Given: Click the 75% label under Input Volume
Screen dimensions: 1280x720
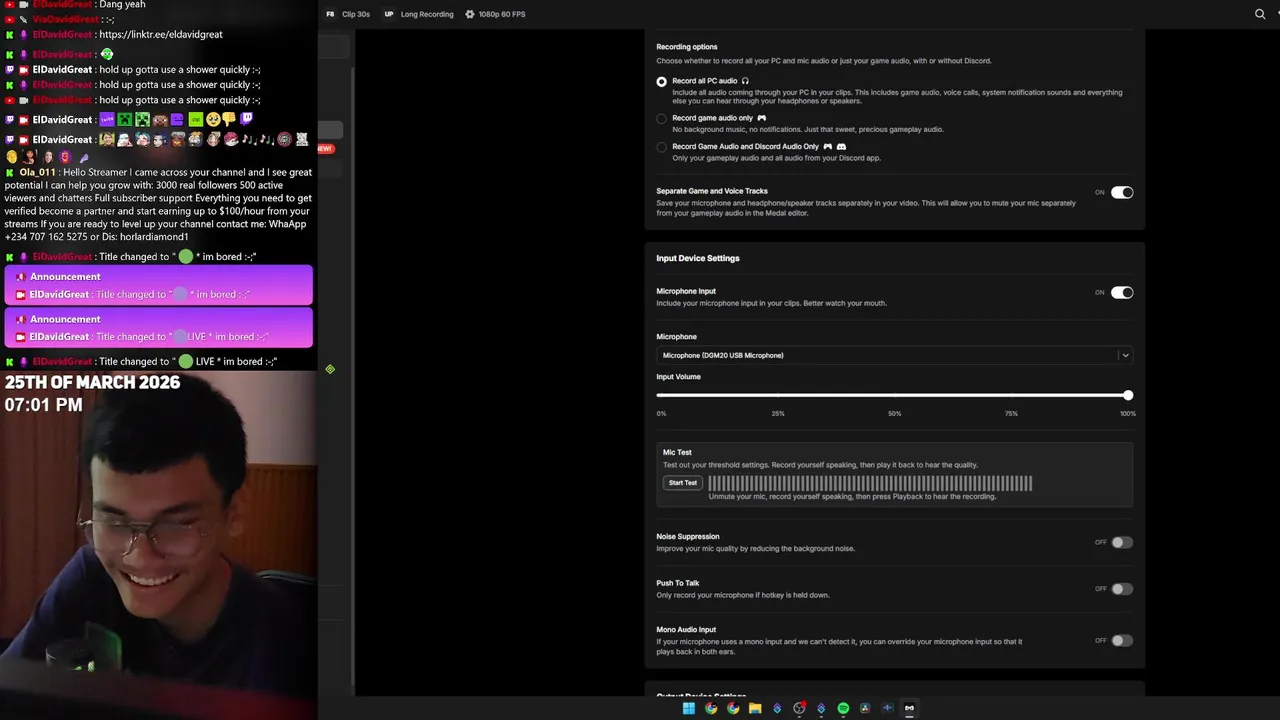Looking at the screenshot, I should click(1011, 413).
